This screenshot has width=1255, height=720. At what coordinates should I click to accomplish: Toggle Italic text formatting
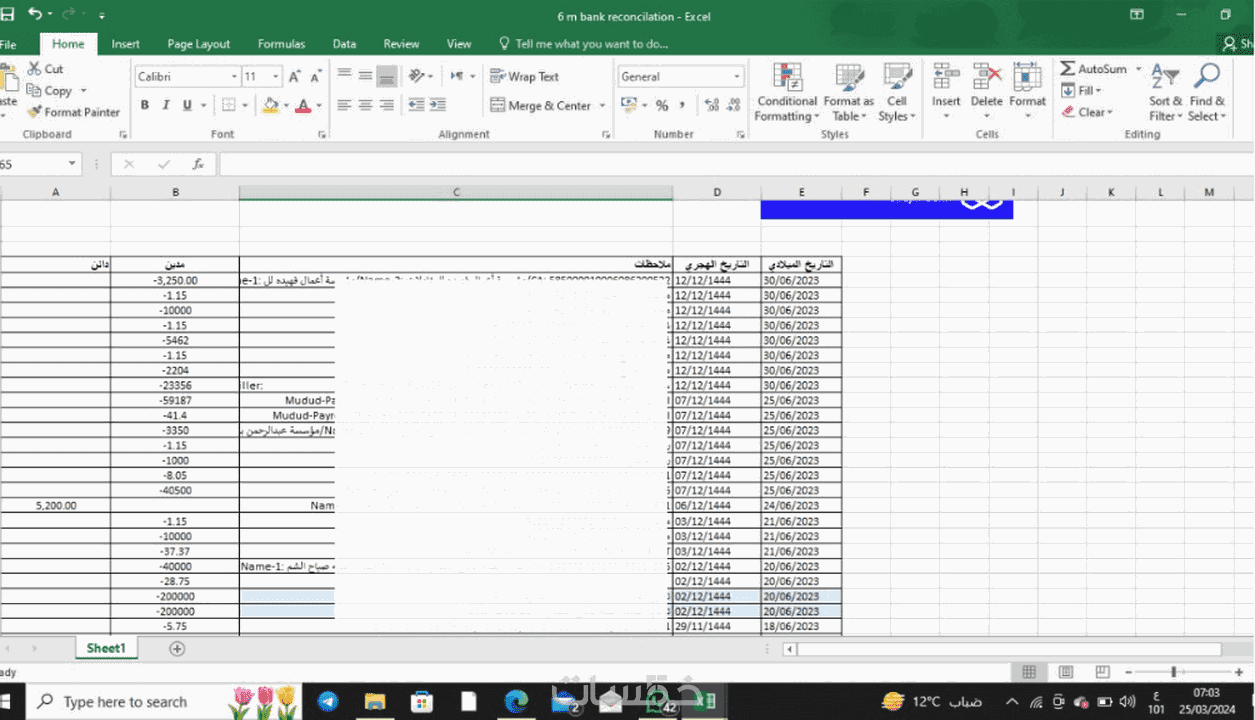[165, 105]
